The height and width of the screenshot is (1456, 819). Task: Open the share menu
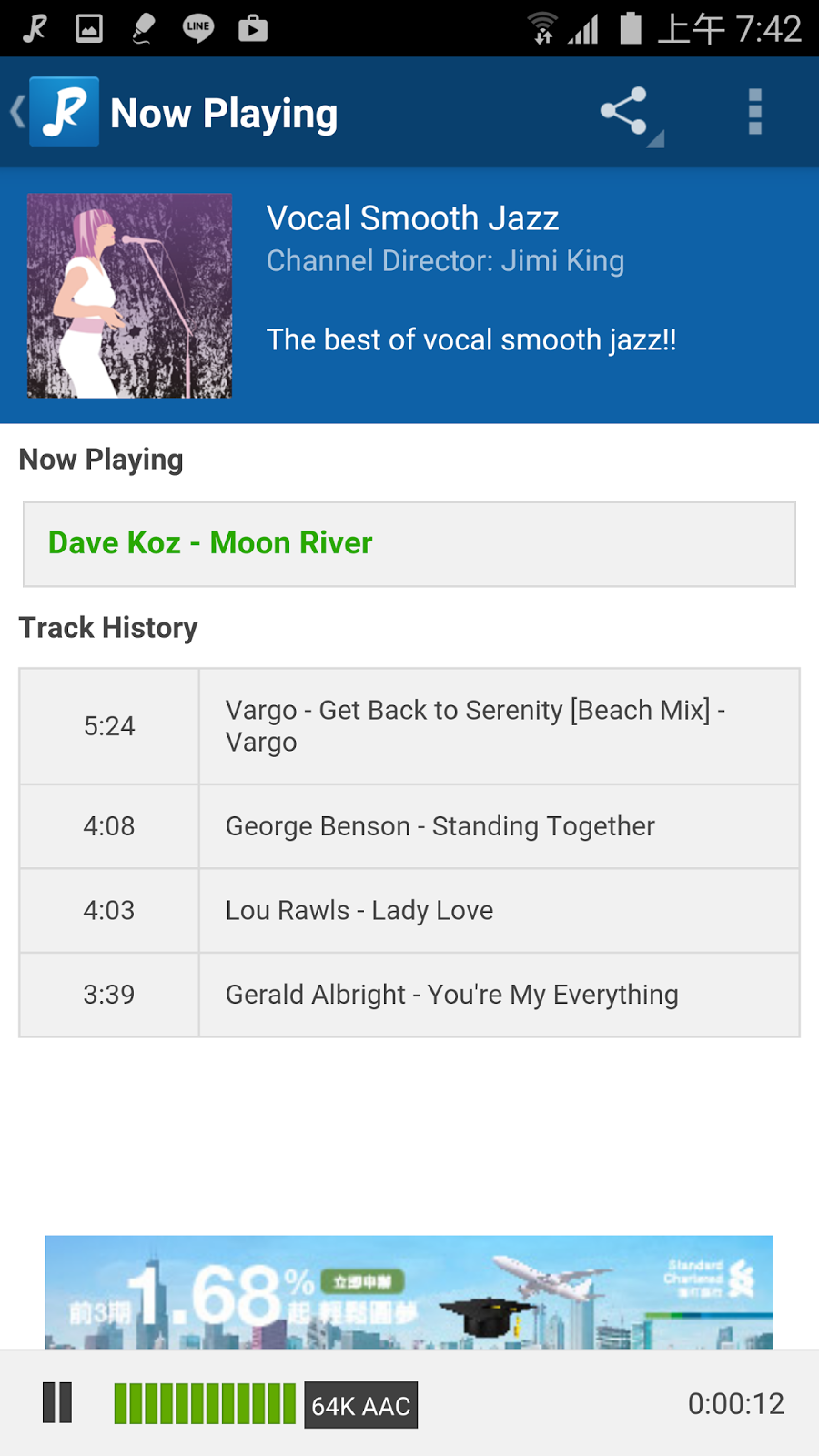[625, 113]
